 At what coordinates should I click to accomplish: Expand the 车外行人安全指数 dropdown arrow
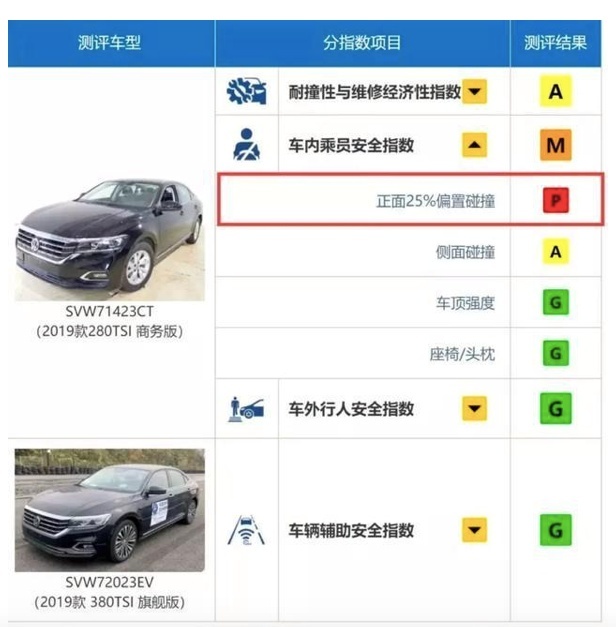click(474, 409)
